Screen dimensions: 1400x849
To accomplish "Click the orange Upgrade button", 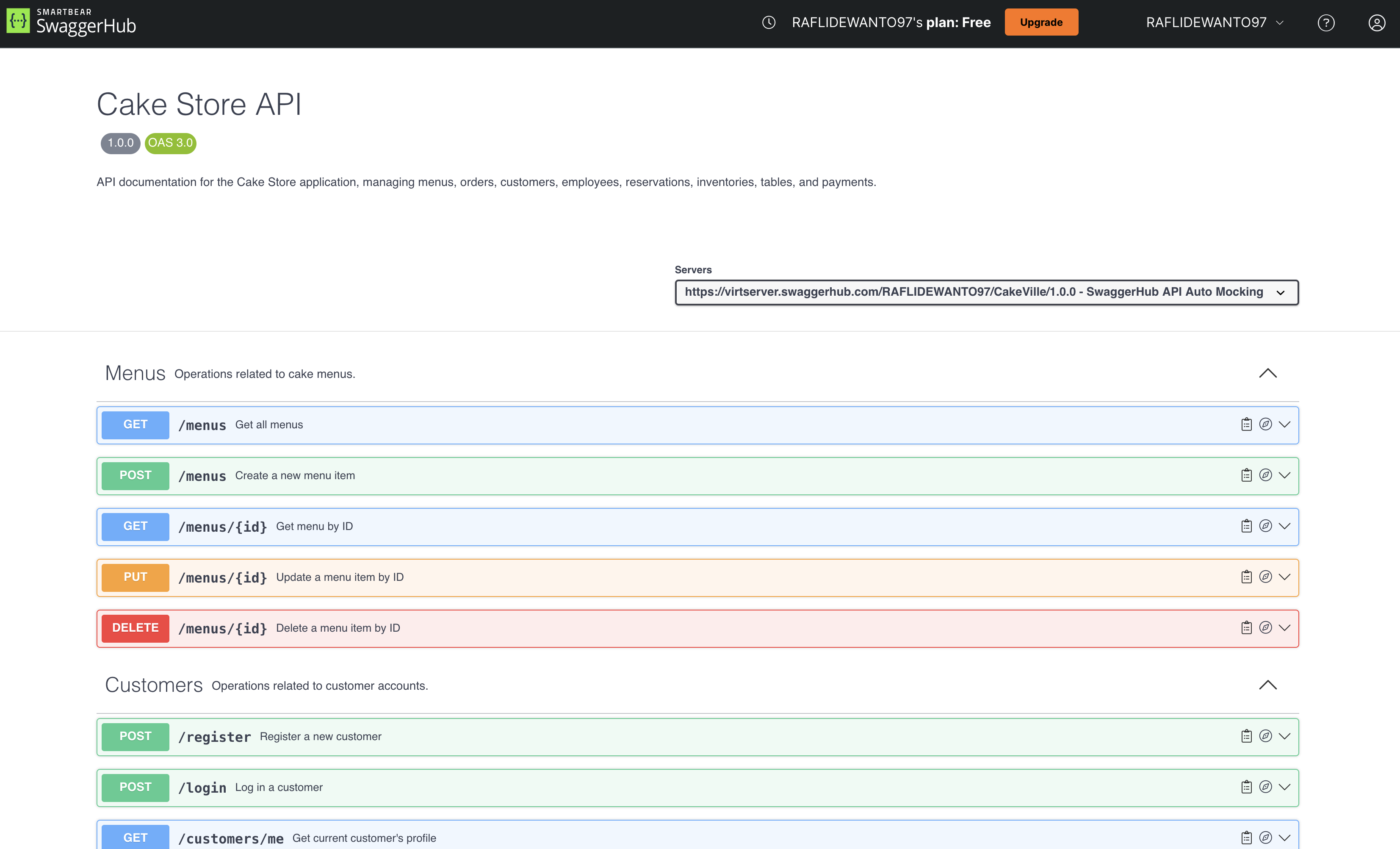I will (1041, 22).
